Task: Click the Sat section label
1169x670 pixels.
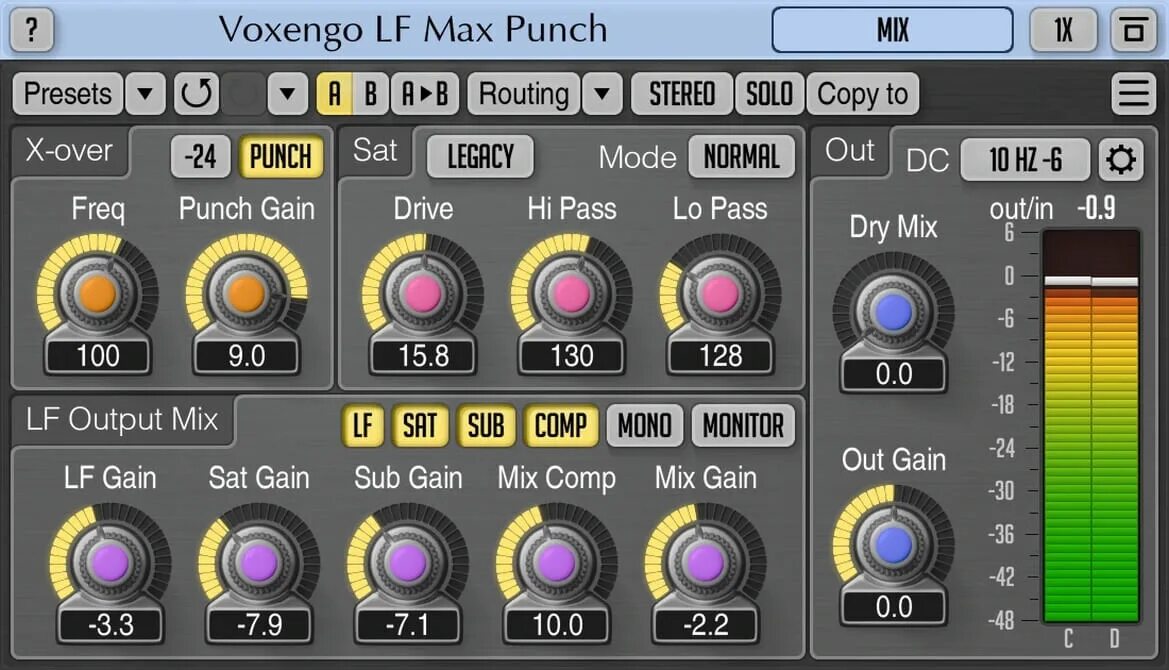Action: [x=375, y=151]
